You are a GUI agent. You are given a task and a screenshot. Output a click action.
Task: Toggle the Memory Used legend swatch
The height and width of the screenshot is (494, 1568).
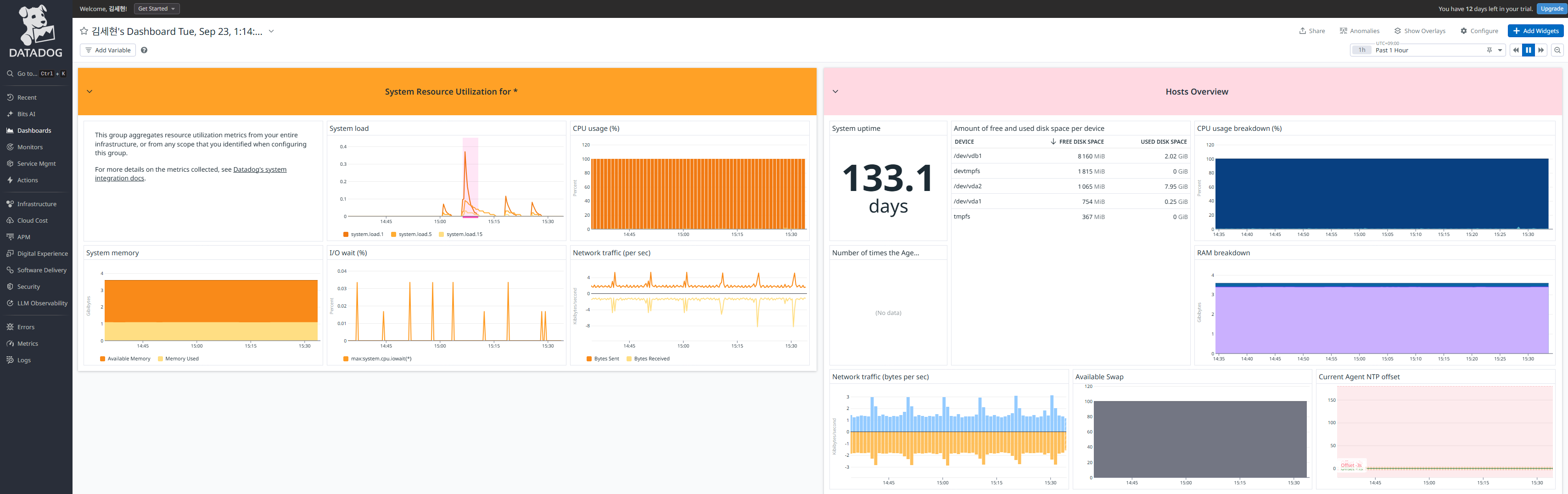[160, 359]
